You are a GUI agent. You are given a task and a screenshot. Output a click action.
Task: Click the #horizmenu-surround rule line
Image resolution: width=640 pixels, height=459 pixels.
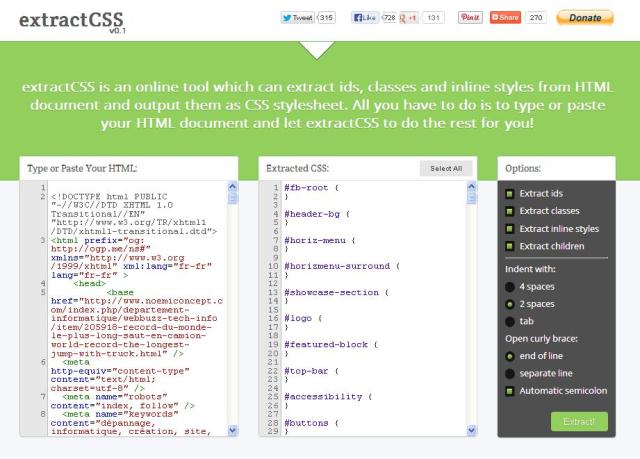point(342,266)
